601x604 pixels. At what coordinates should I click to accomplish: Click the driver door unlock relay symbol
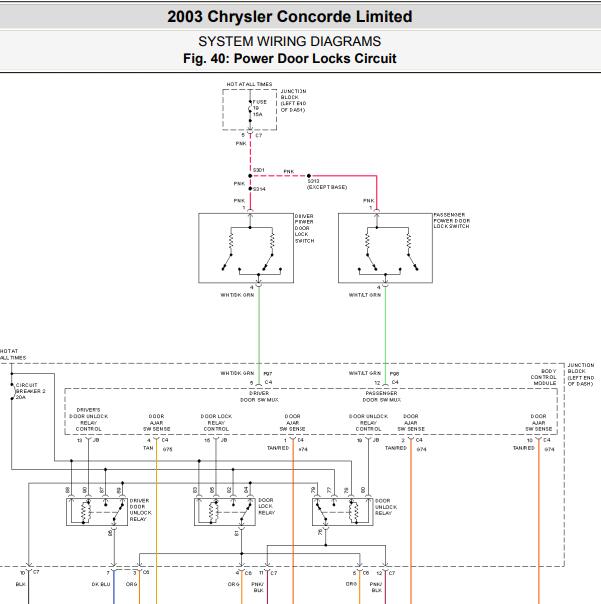tap(97, 512)
